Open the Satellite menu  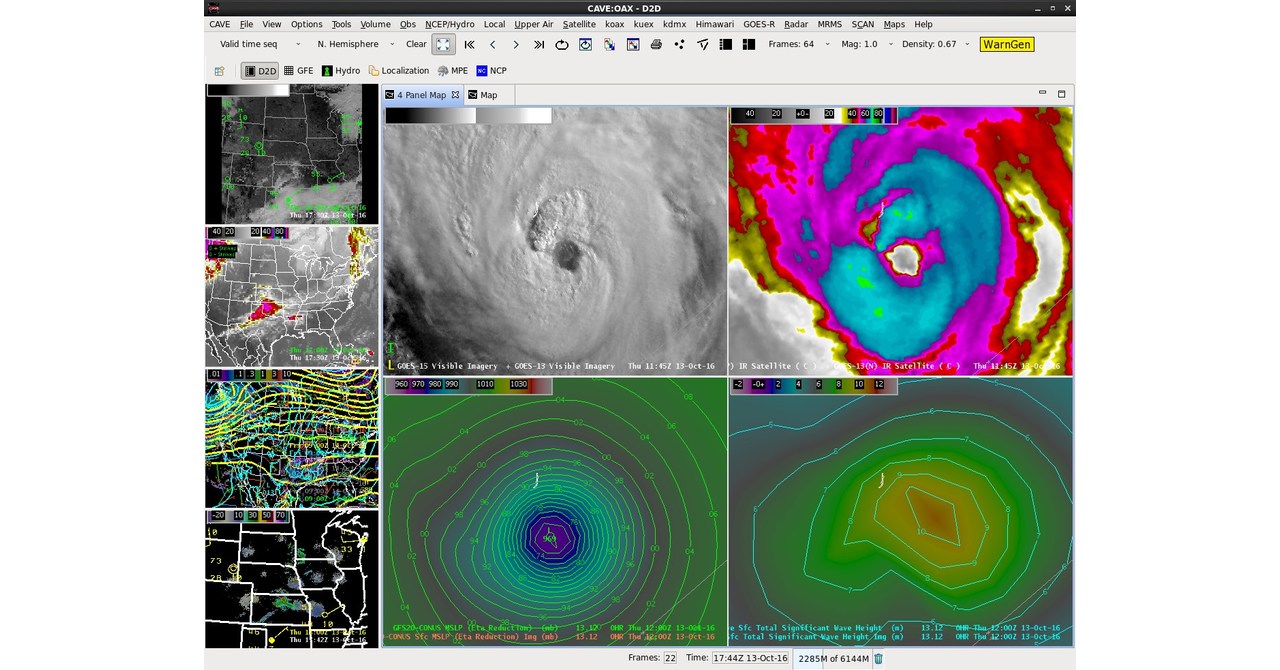[x=579, y=24]
